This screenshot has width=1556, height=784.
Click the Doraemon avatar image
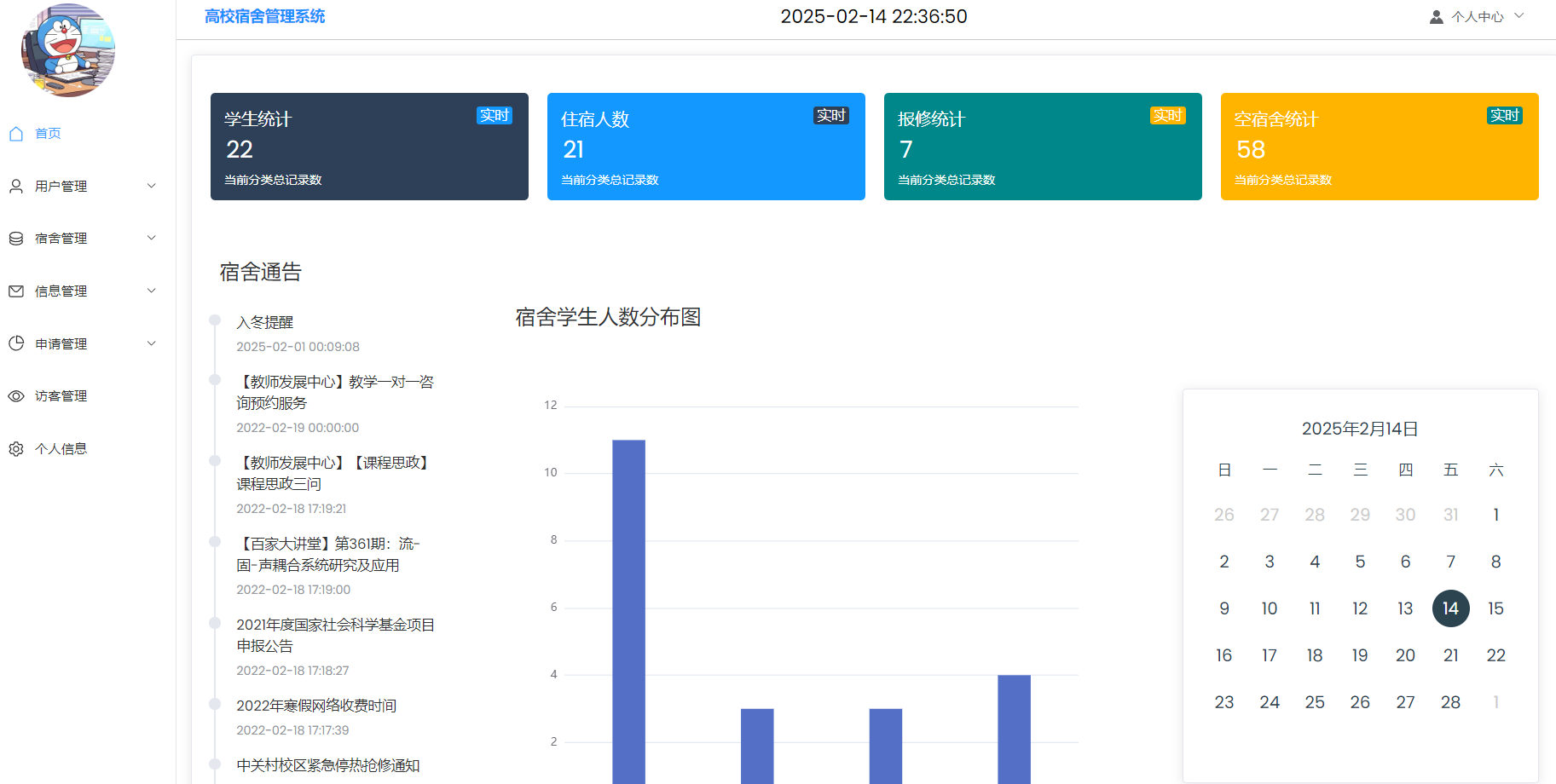coord(68,50)
